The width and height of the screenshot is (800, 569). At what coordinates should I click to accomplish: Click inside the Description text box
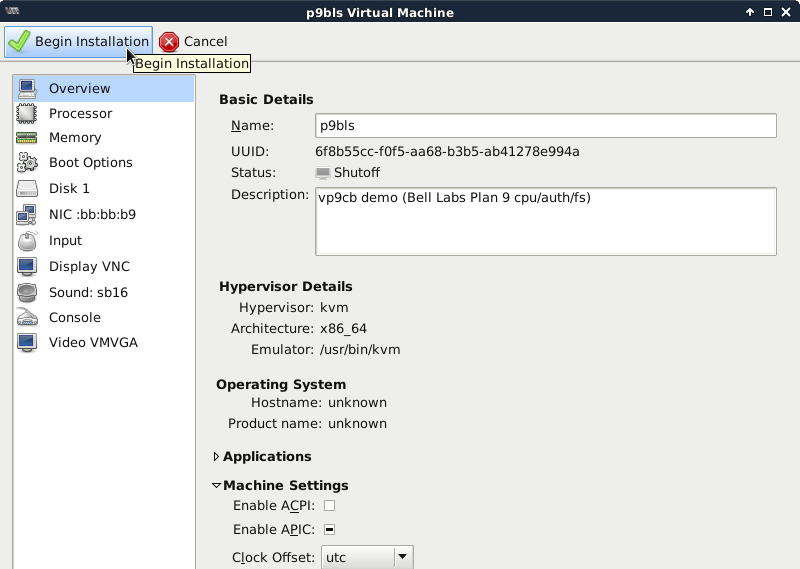coord(545,222)
